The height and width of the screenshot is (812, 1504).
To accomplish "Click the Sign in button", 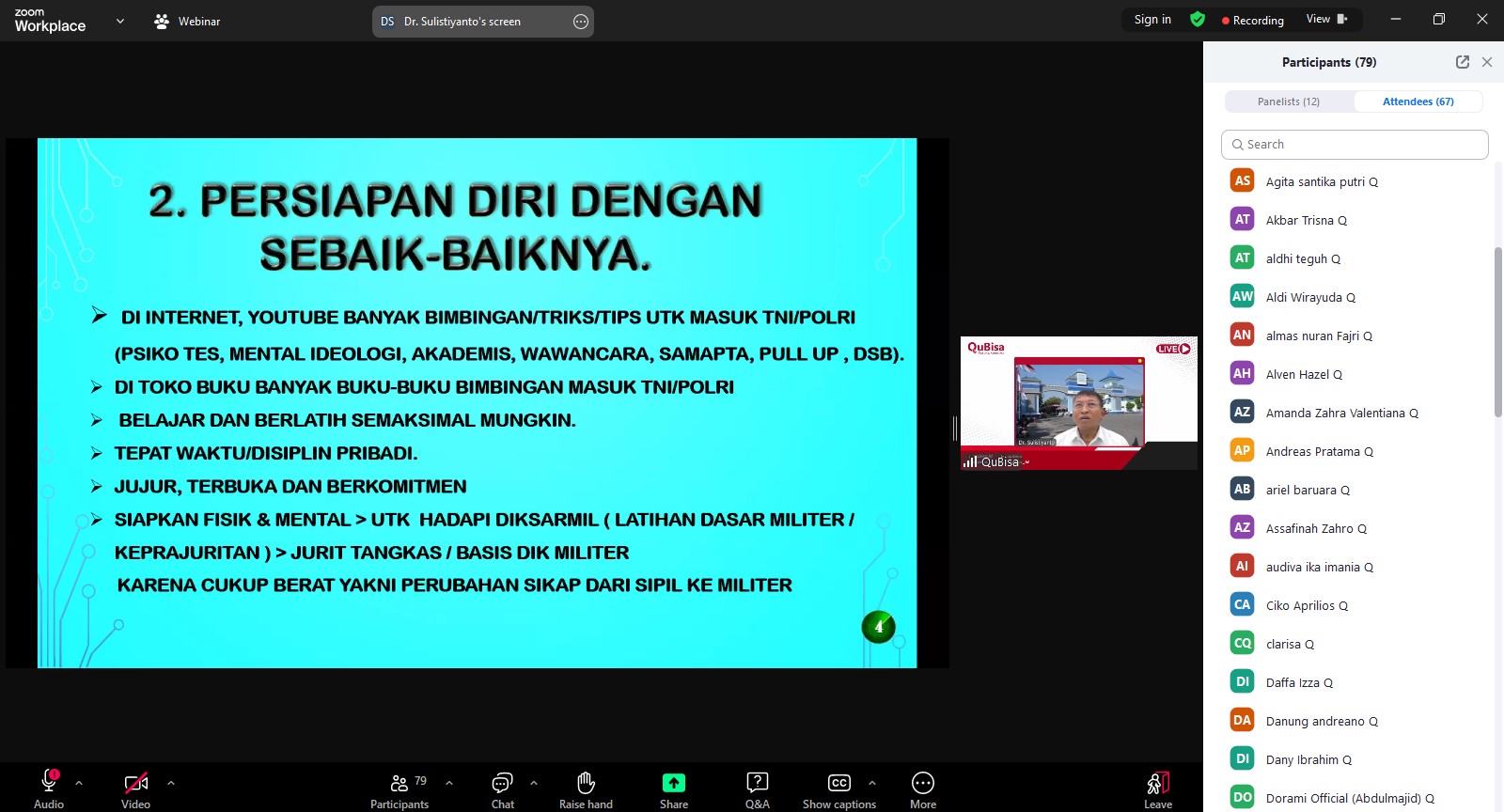I will (1152, 20).
